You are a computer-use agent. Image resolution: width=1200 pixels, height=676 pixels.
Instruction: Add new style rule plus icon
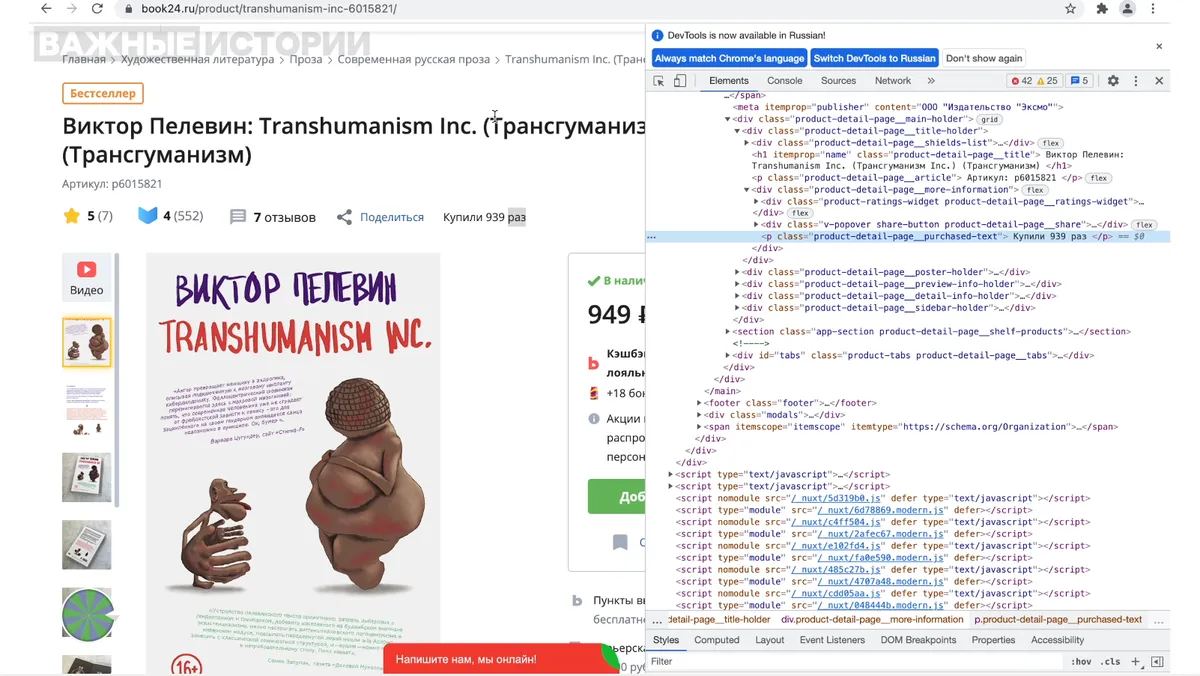tap(1136, 662)
